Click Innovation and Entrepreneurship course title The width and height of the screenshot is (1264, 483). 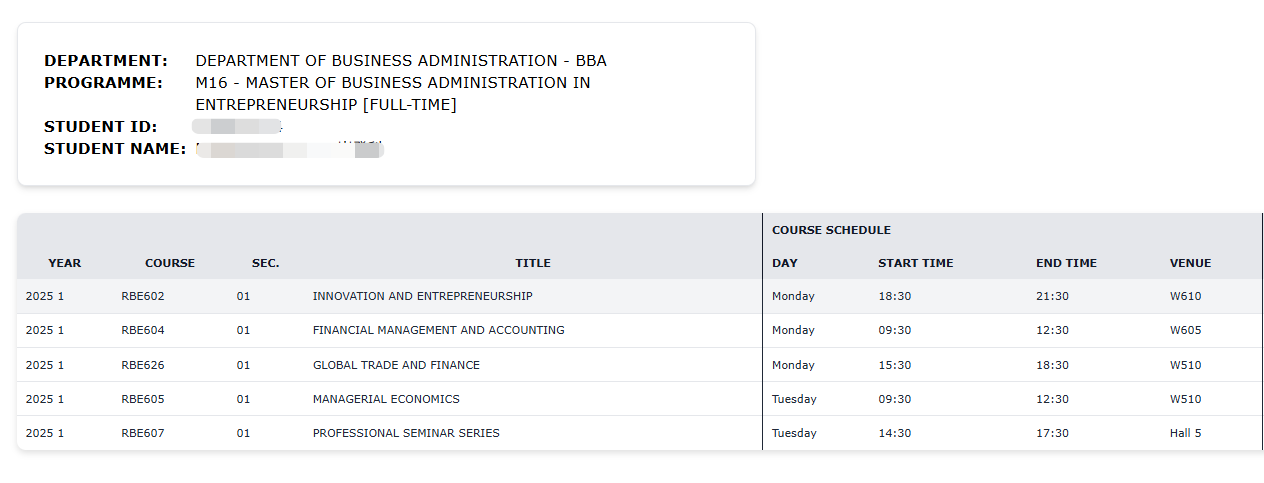[x=422, y=296]
